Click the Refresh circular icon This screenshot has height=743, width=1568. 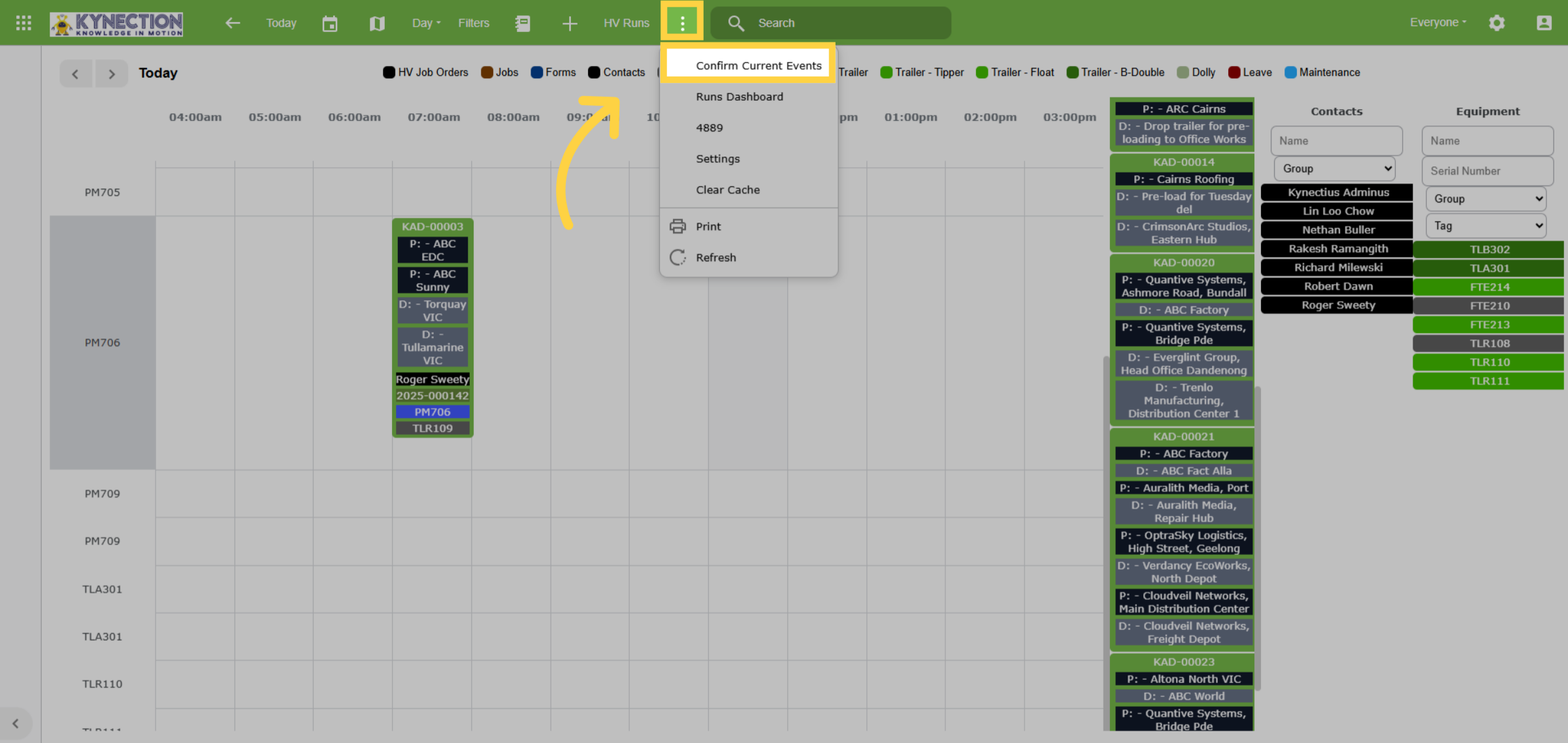point(678,257)
